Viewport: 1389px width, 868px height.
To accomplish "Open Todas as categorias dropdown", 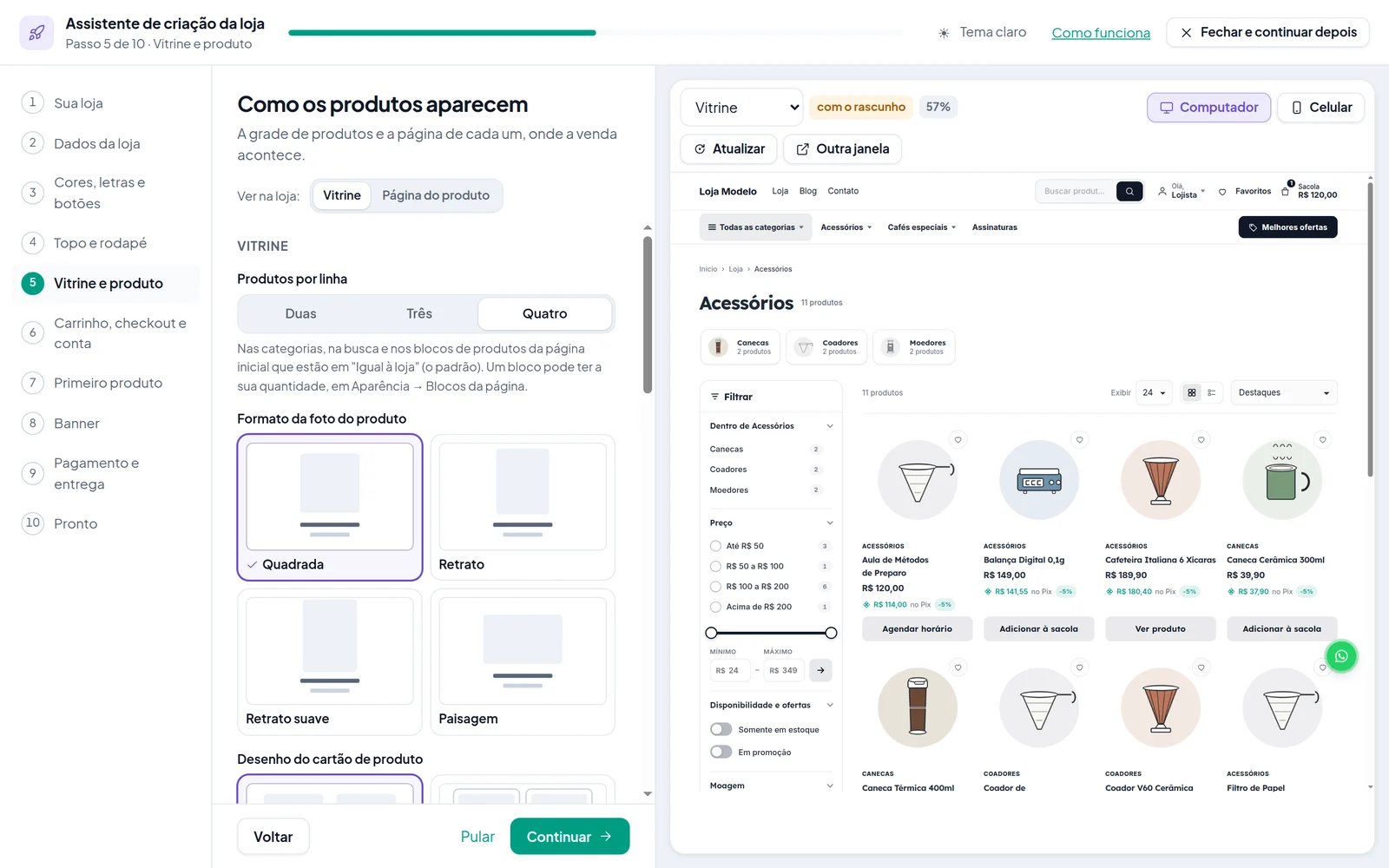I will click(x=756, y=227).
